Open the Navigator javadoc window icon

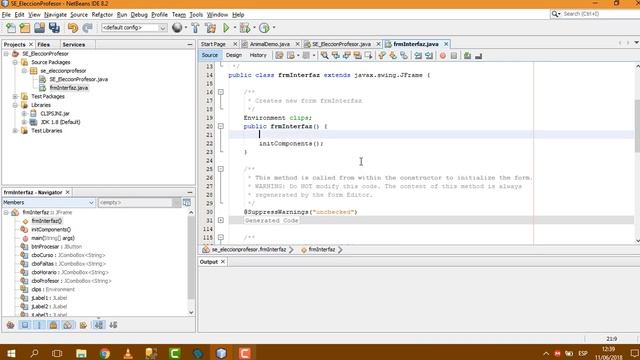tap(187, 202)
